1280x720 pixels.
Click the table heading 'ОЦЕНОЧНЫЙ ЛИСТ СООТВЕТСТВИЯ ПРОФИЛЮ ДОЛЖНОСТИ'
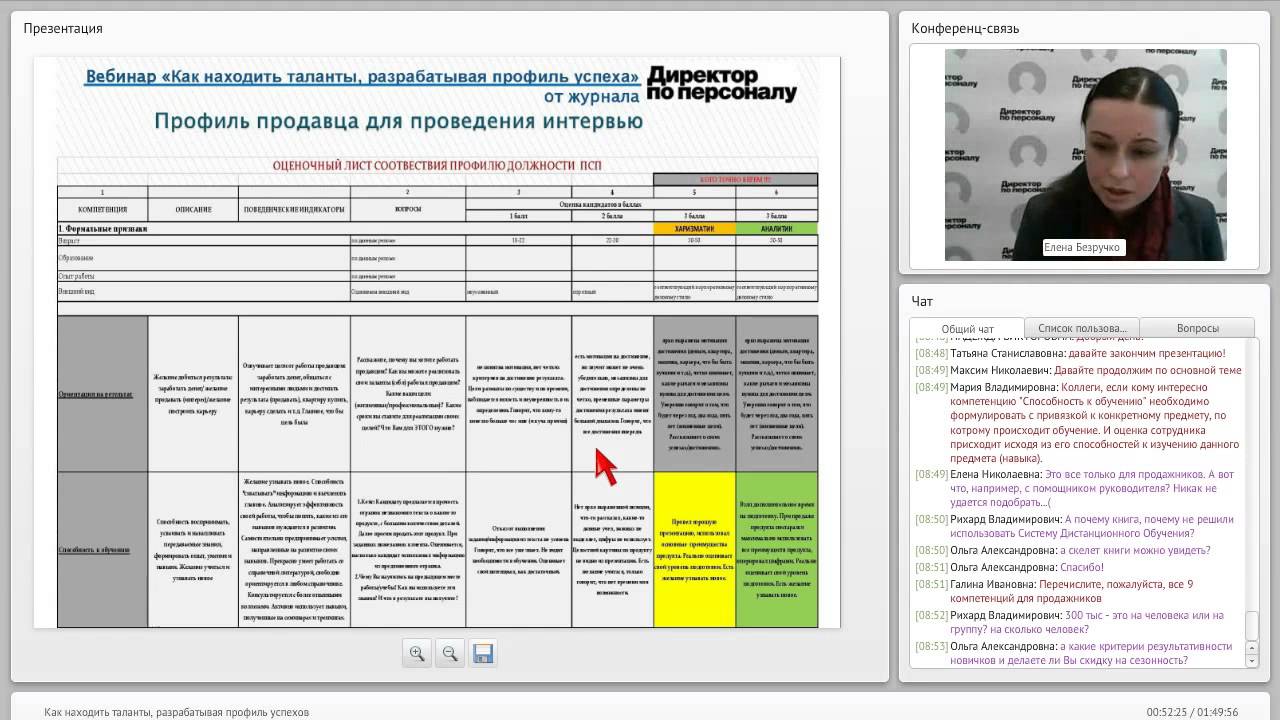tap(437, 165)
